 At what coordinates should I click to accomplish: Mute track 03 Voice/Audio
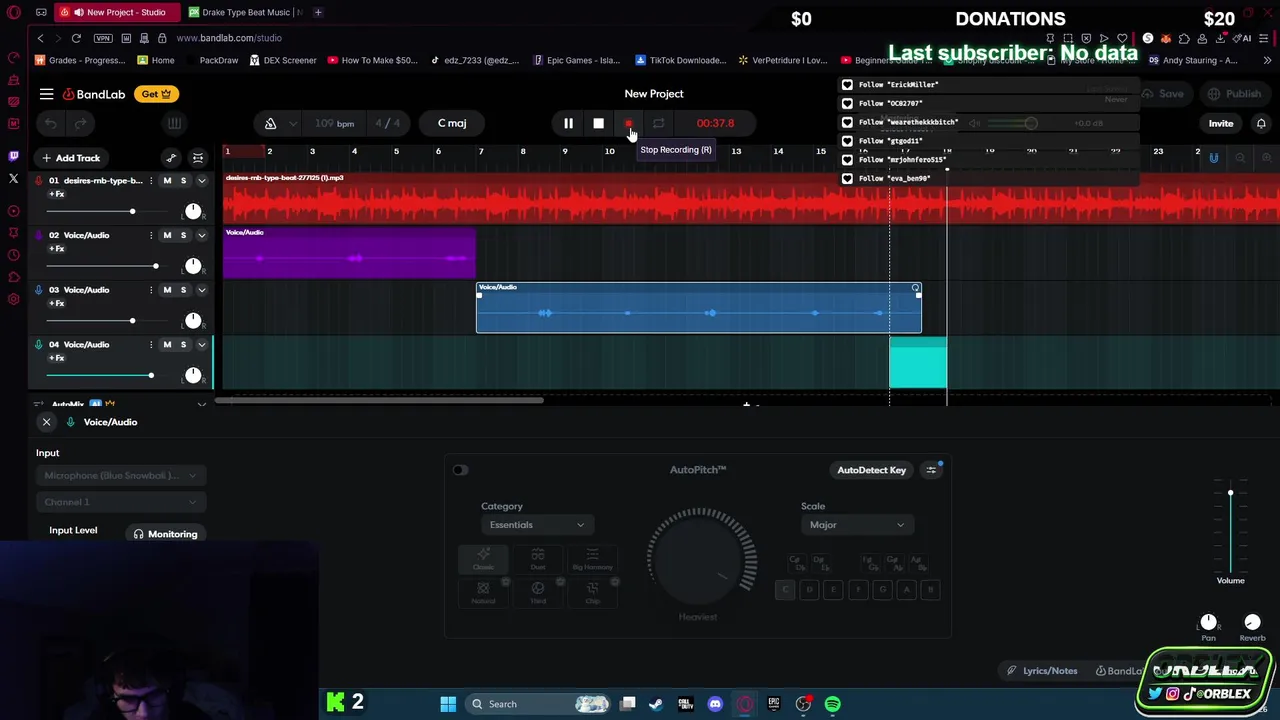tap(167, 290)
